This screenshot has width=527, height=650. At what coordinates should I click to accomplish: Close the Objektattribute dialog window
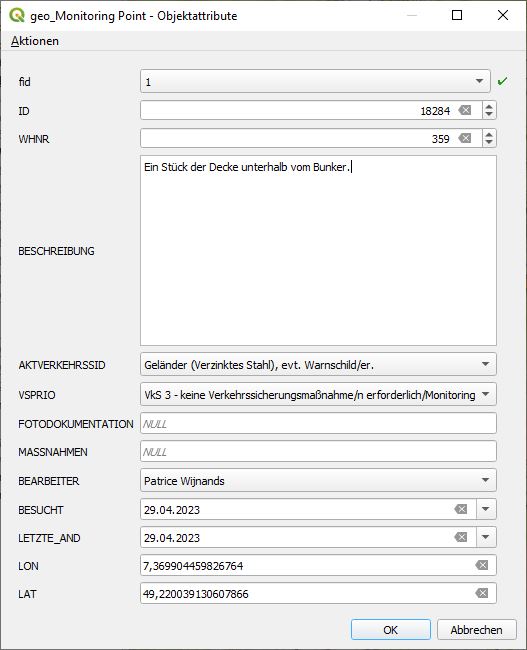coord(503,15)
